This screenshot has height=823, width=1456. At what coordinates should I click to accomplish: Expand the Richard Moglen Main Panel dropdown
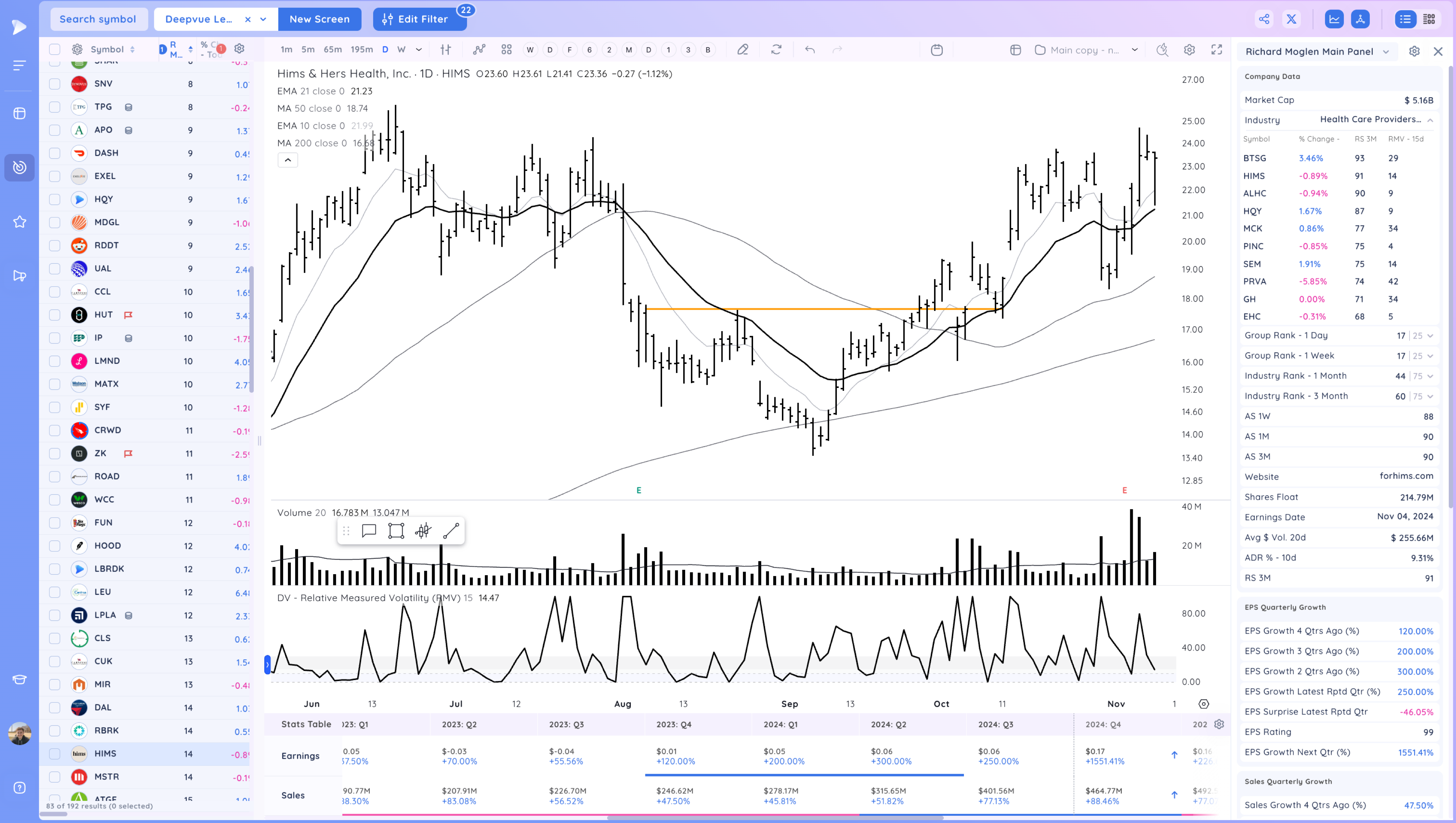click(x=1385, y=51)
